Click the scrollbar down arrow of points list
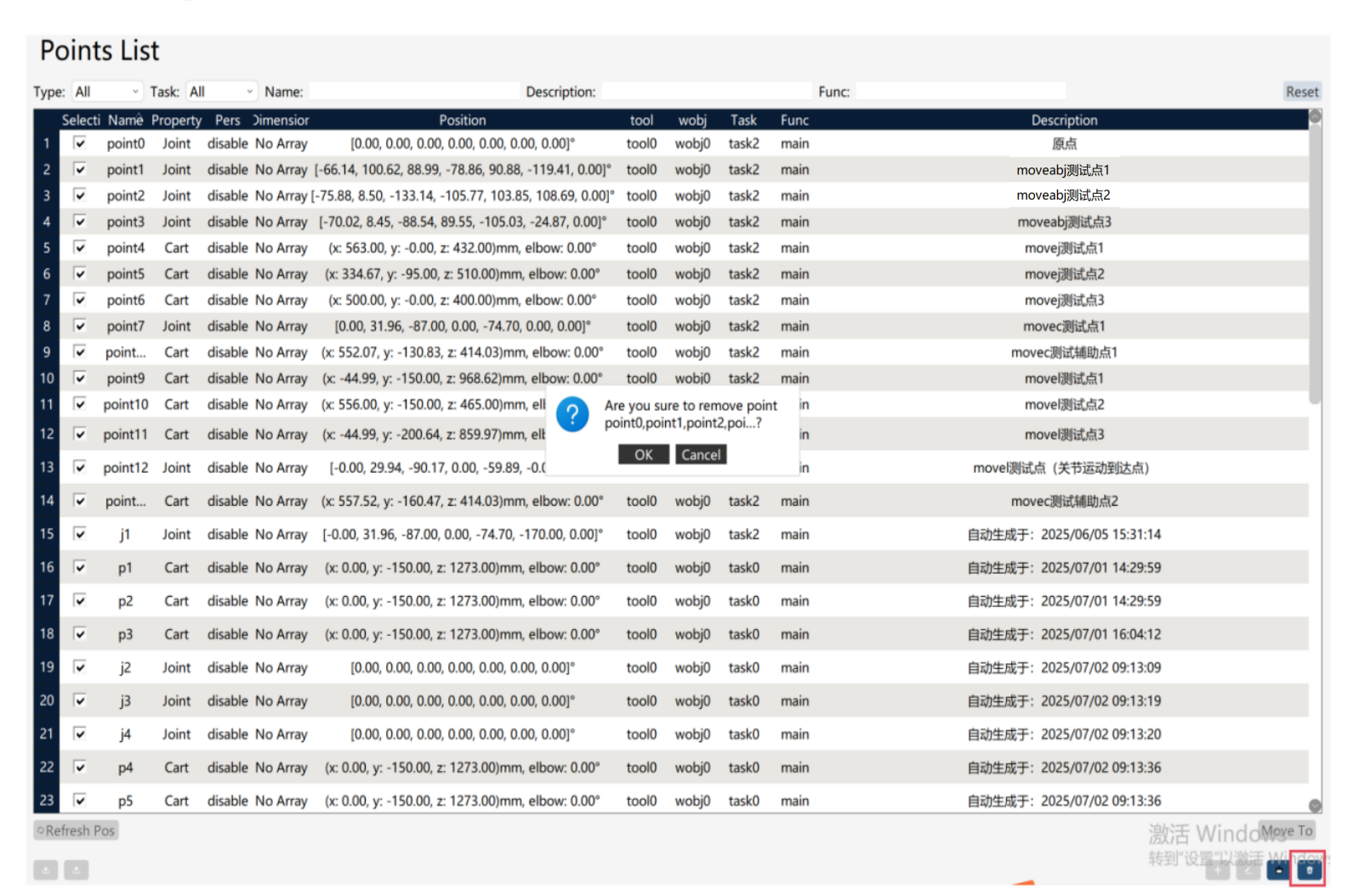 pos(1315,805)
